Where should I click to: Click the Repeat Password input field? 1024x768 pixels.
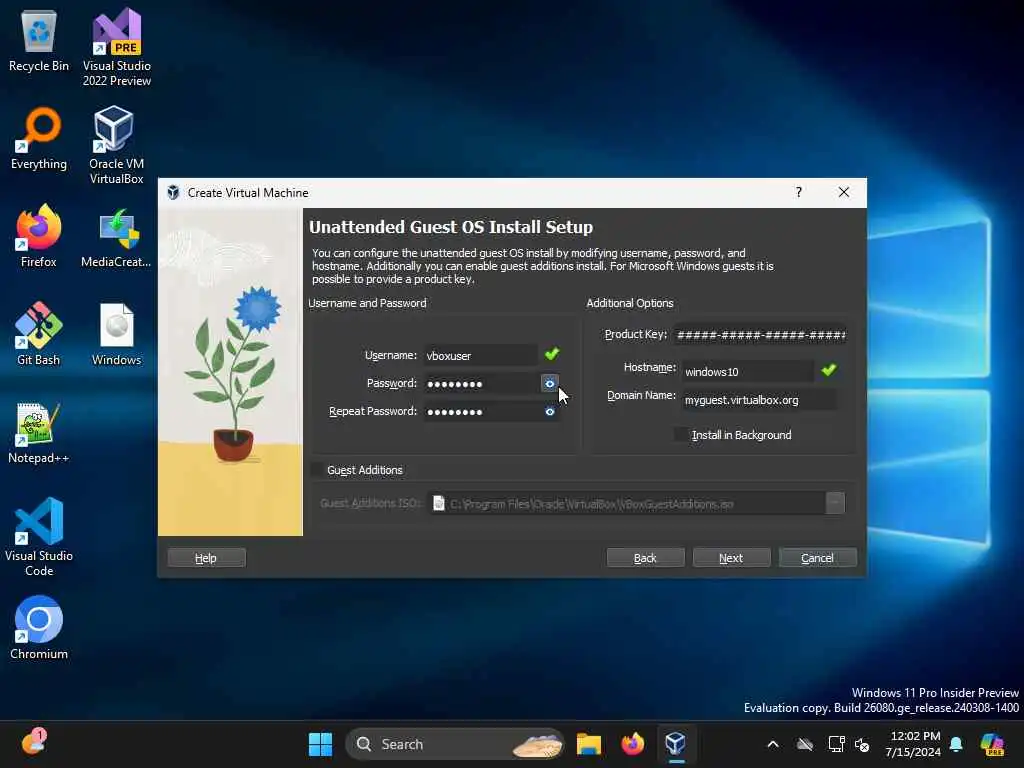coord(482,411)
